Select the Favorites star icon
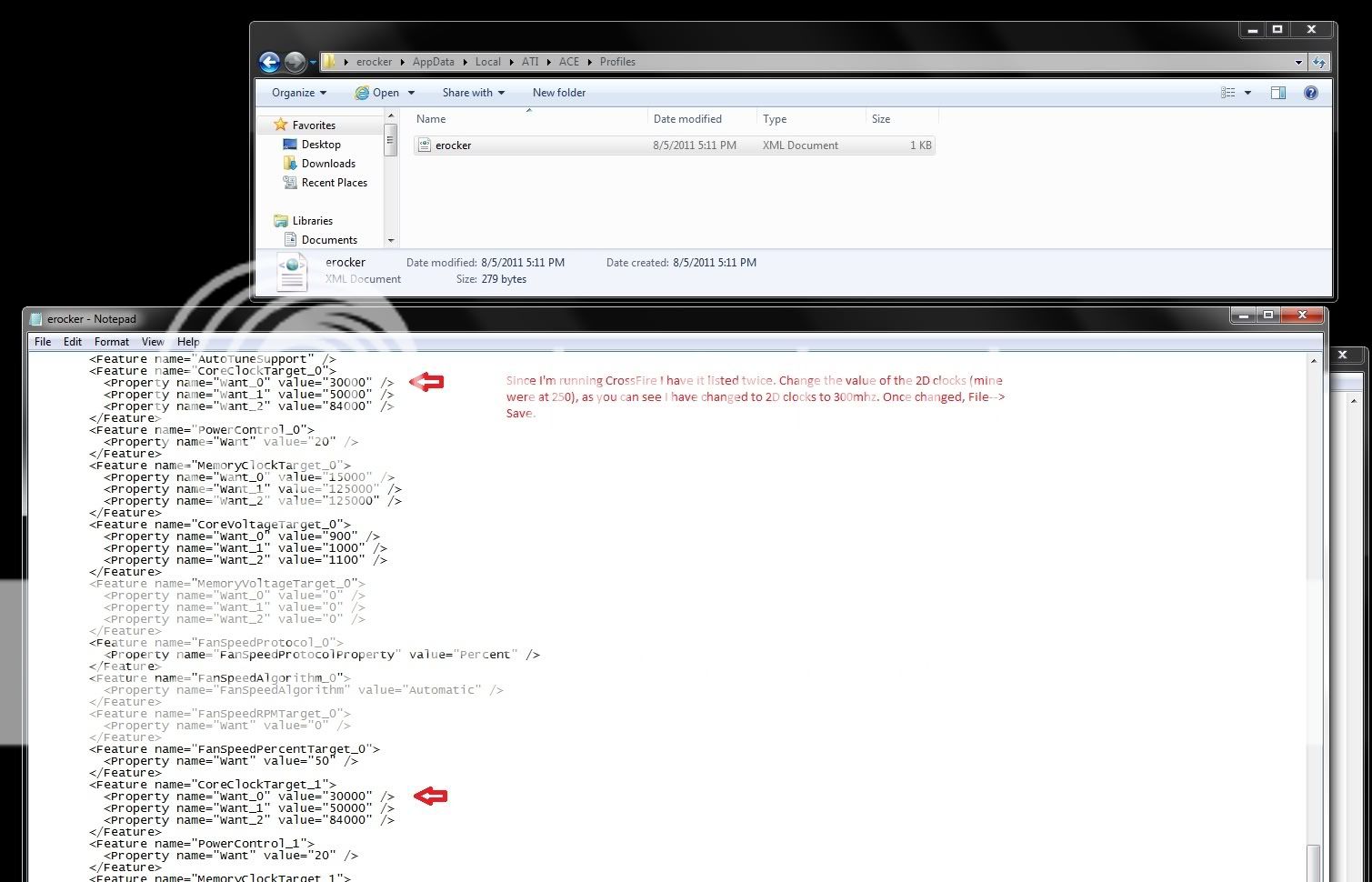1372x882 pixels. point(281,125)
